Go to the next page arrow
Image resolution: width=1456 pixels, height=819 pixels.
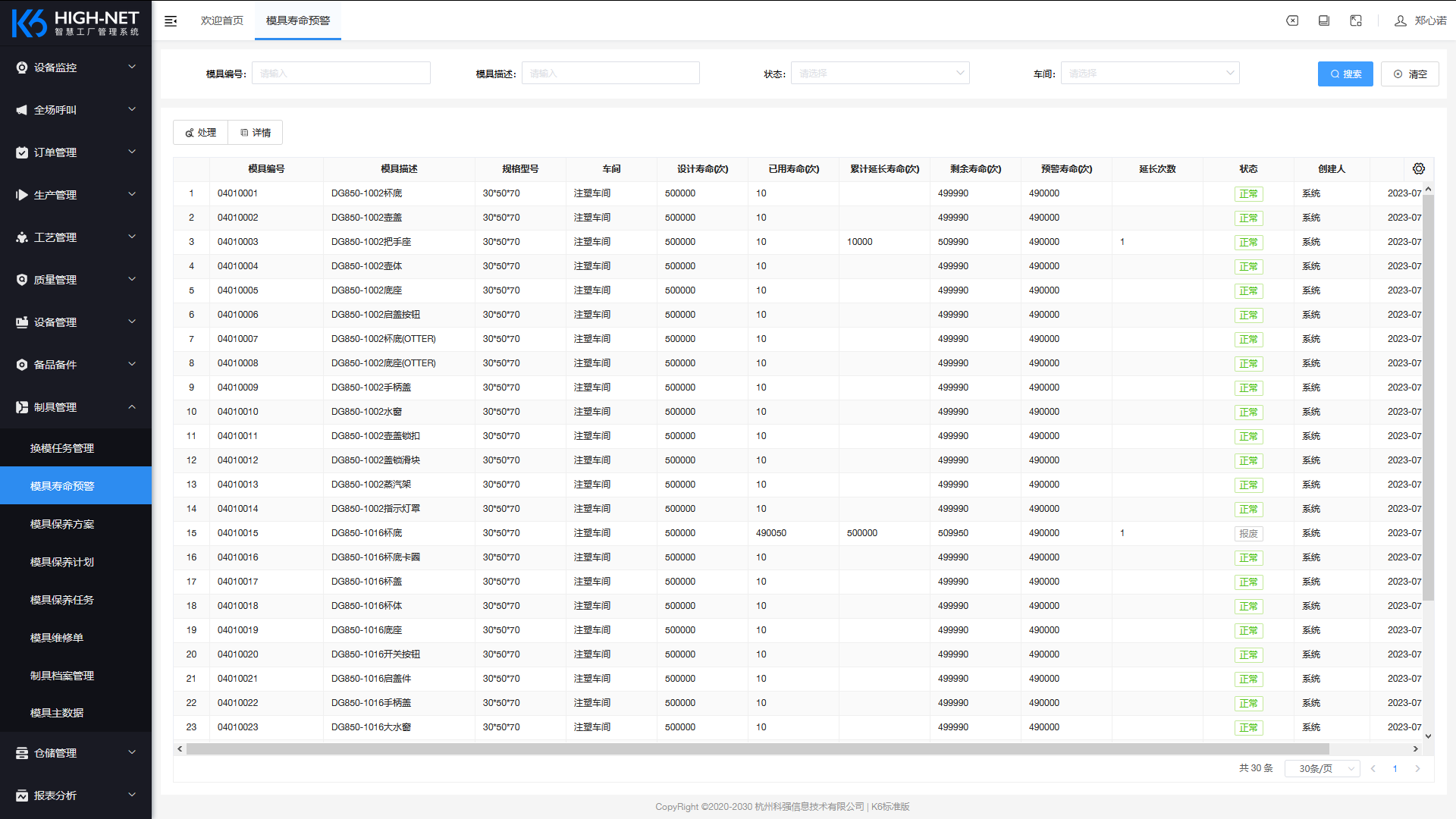(x=1417, y=768)
